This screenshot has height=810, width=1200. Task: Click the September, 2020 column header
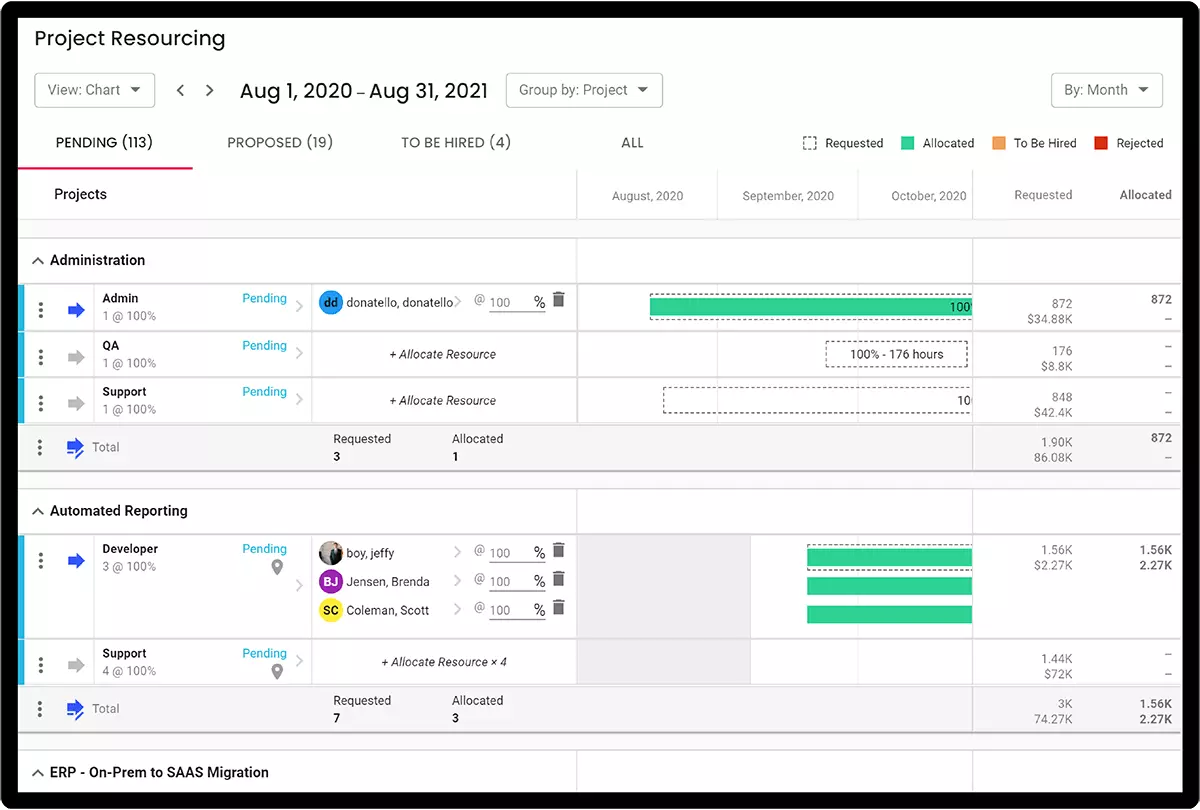[x=788, y=196]
